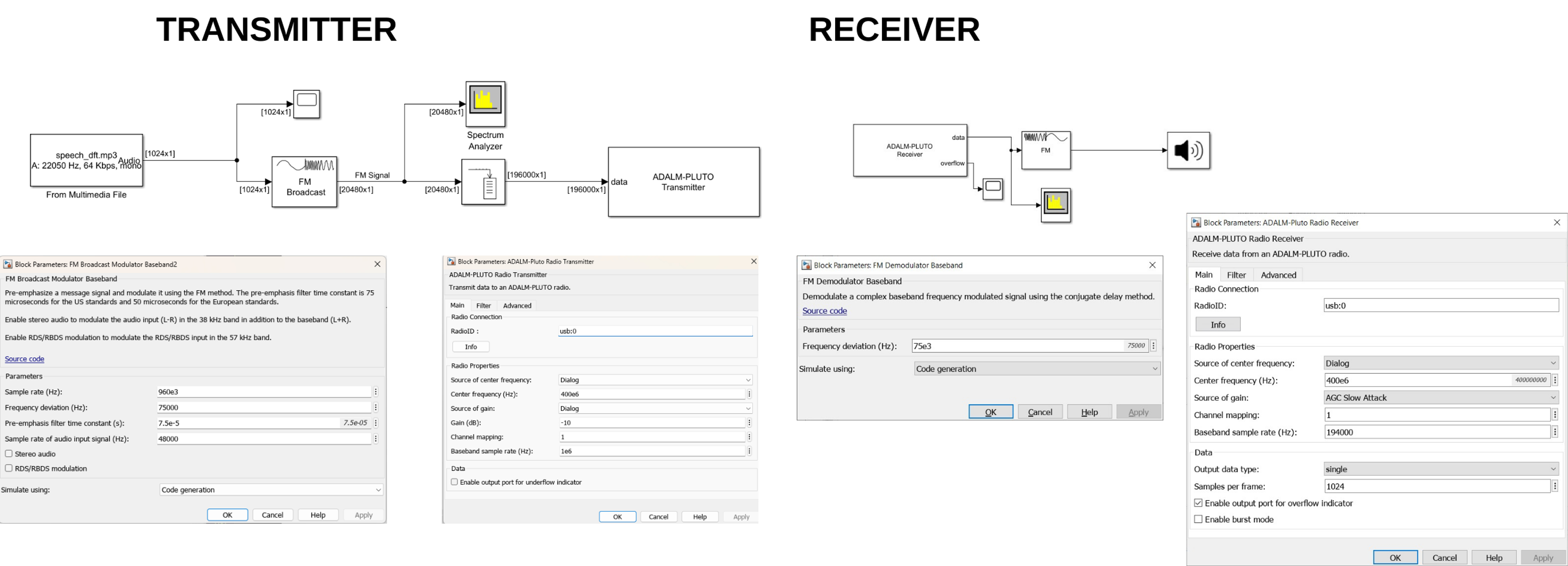
Task: Open the Spectrum Analyzer block in transmitter
Action: (485, 105)
